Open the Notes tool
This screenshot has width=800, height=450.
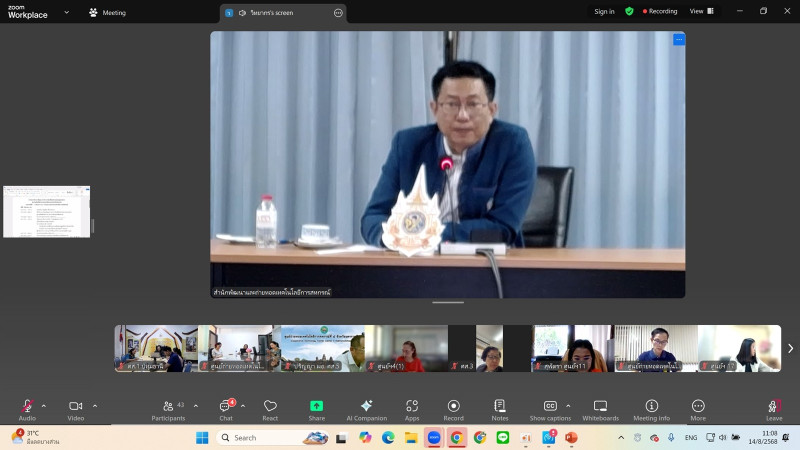[x=500, y=408]
